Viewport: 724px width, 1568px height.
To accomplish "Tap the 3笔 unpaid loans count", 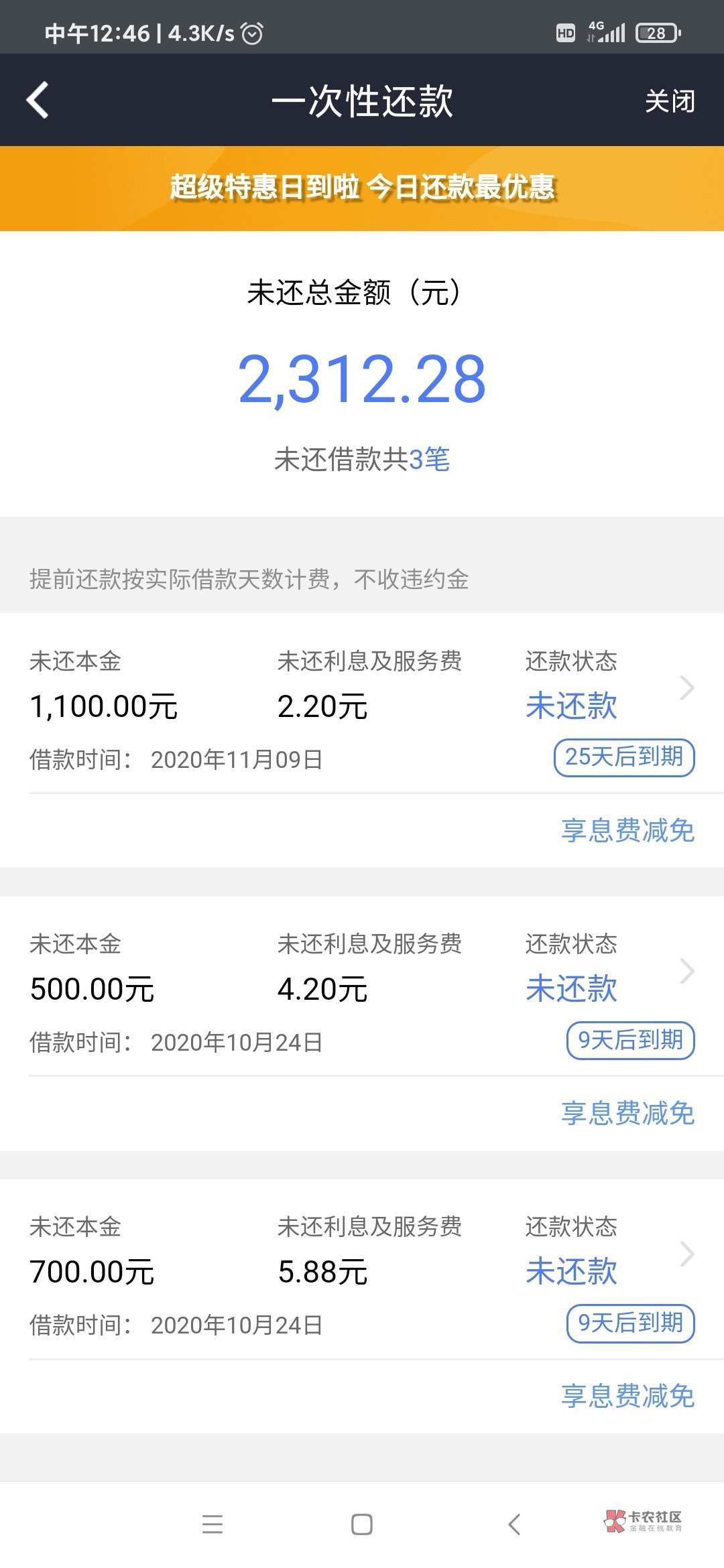I will (429, 460).
